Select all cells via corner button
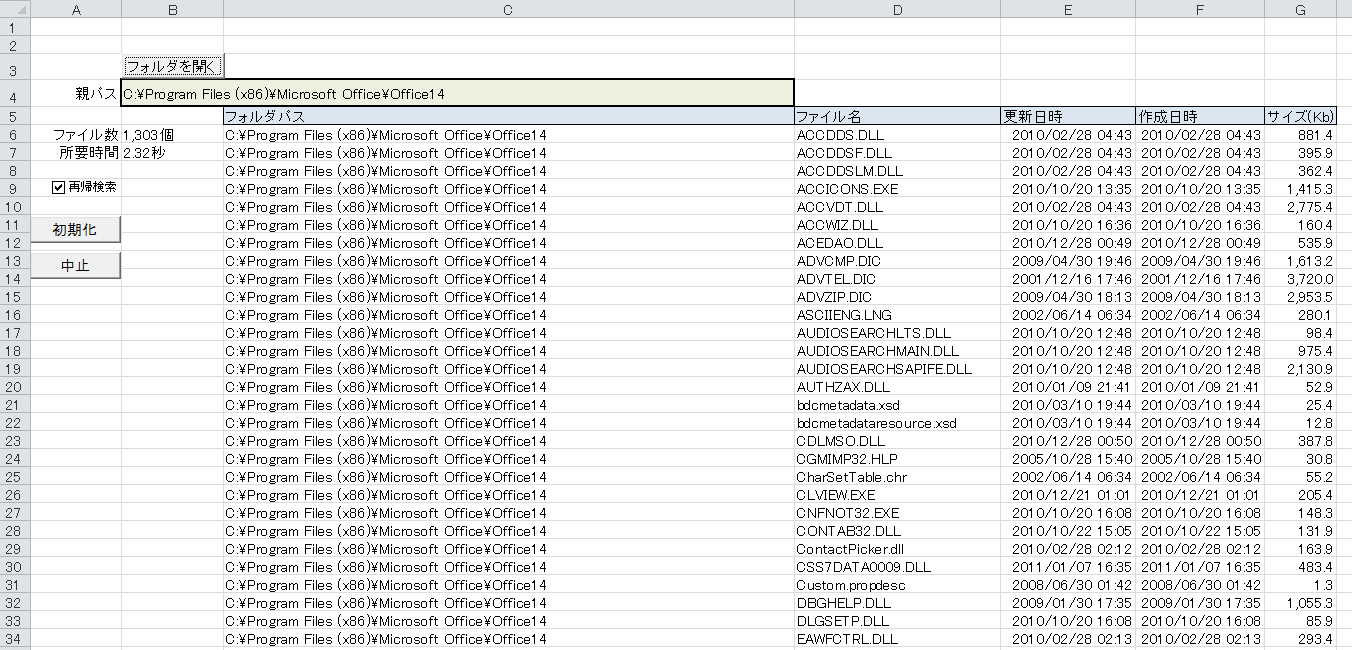The image size is (1352, 650). coord(15,9)
